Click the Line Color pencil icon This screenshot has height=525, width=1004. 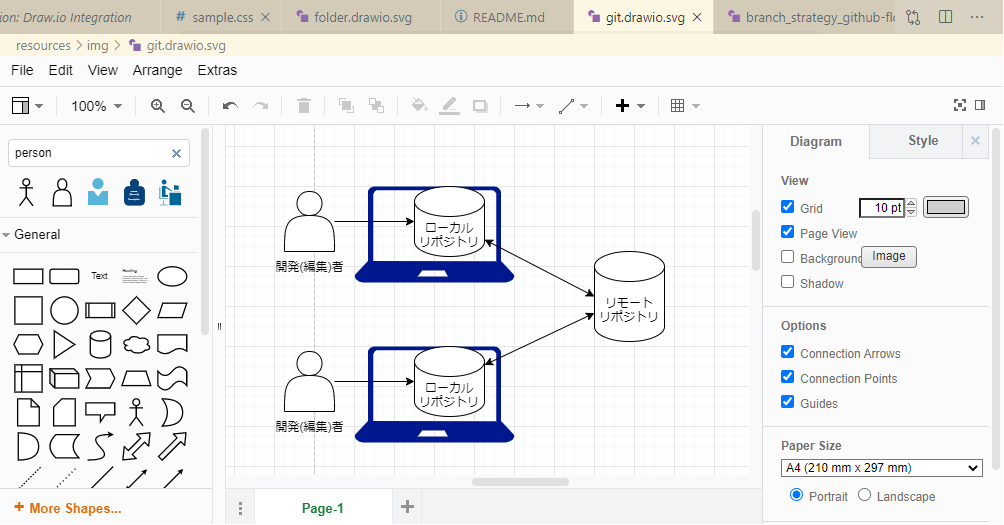pos(449,106)
